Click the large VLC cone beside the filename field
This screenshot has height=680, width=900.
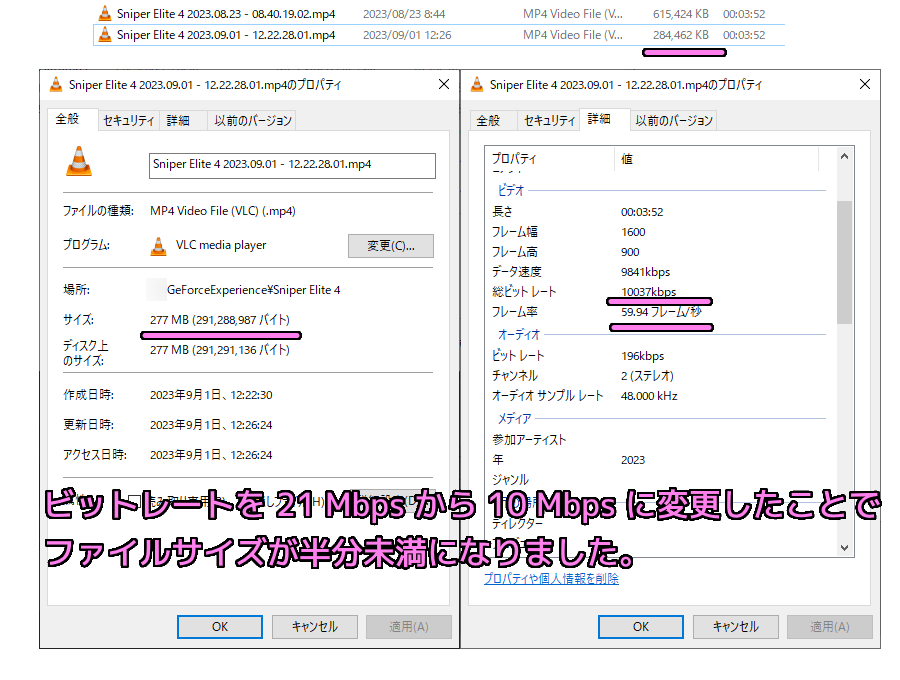coord(79,161)
